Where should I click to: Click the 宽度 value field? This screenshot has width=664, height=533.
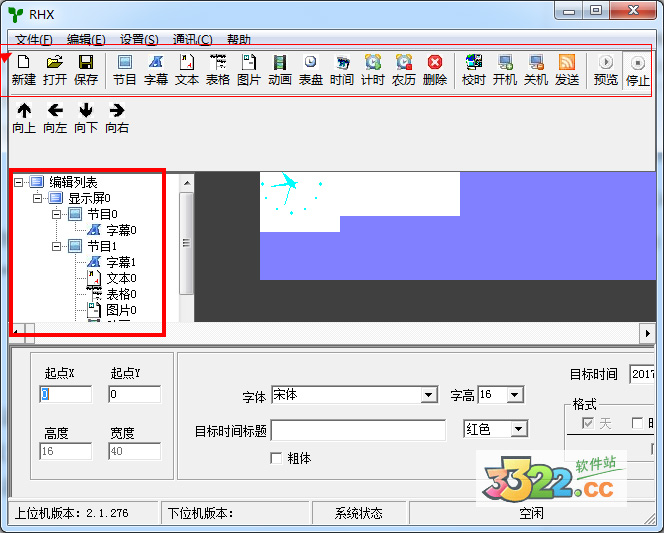click(x=134, y=451)
